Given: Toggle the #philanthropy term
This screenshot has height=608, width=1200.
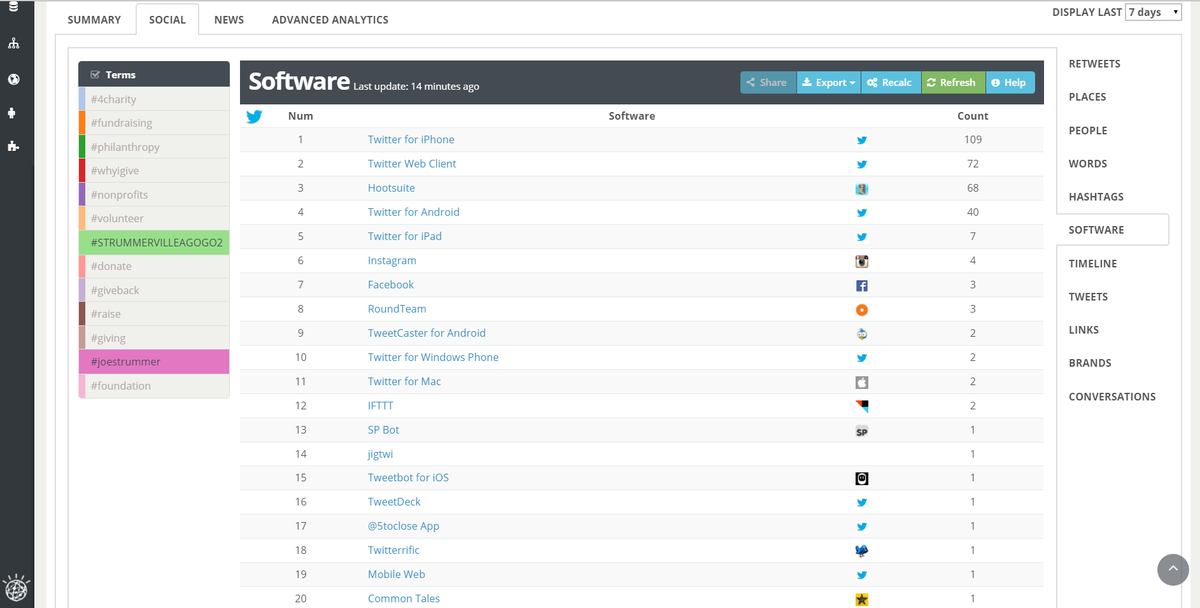Looking at the screenshot, I should [154, 147].
